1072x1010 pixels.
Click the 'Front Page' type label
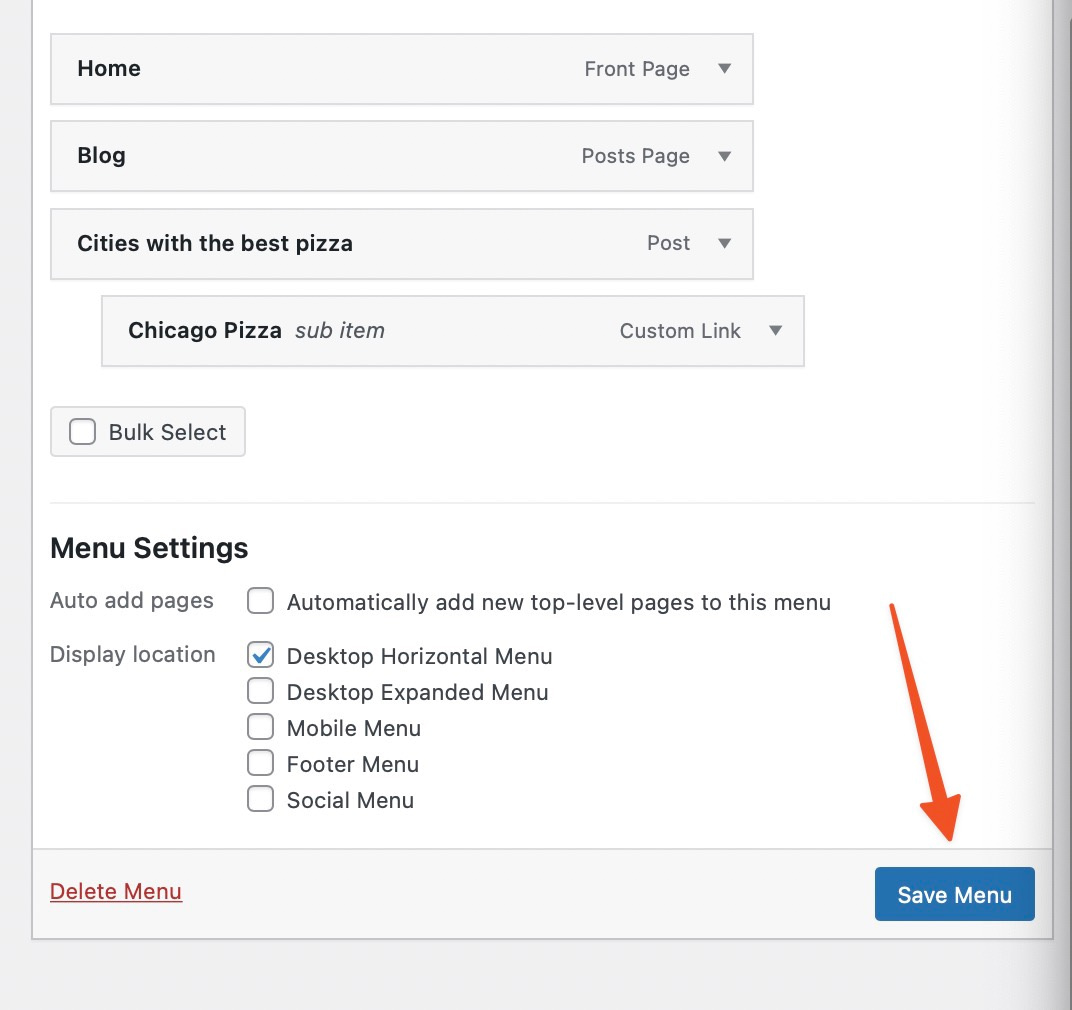tap(637, 69)
